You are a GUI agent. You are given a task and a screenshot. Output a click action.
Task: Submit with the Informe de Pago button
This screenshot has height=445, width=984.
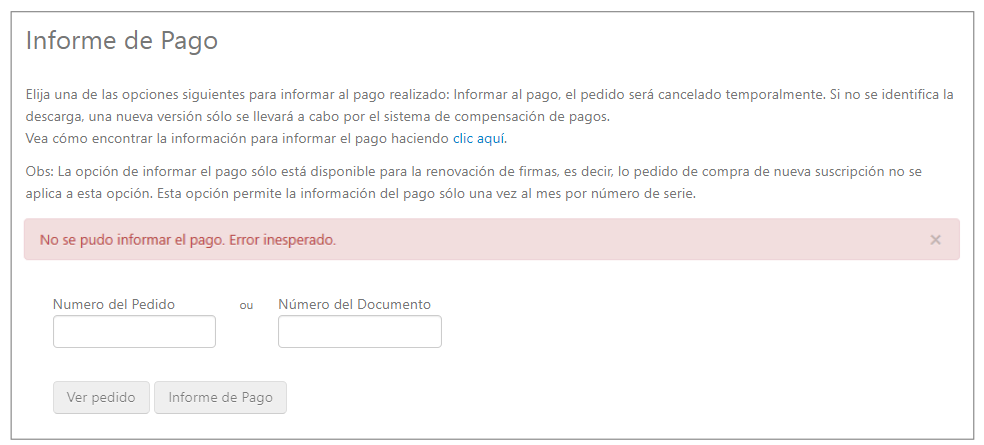(x=220, y=397)
